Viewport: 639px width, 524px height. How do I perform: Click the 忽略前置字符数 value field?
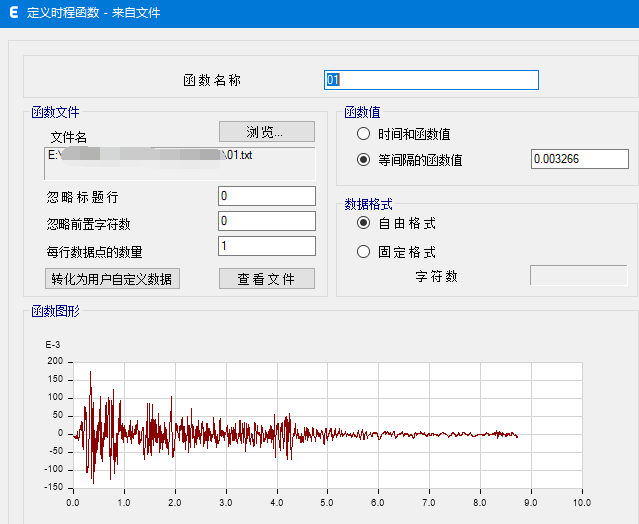pos(266,221)
